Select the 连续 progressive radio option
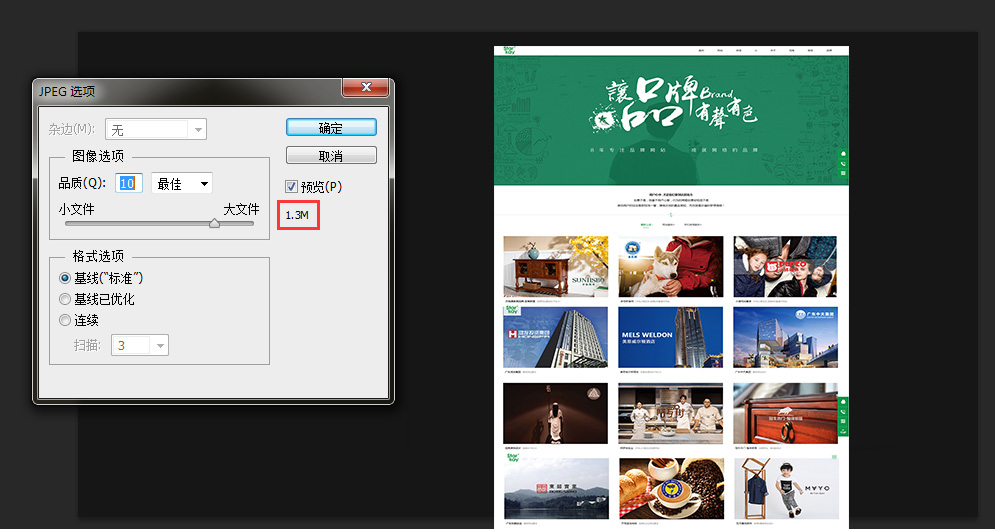 (66, 320)
